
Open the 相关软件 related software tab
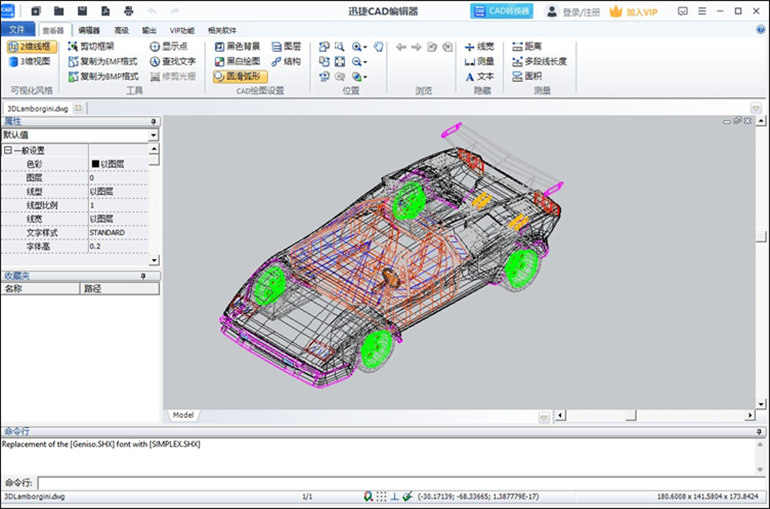coord(222,30)
